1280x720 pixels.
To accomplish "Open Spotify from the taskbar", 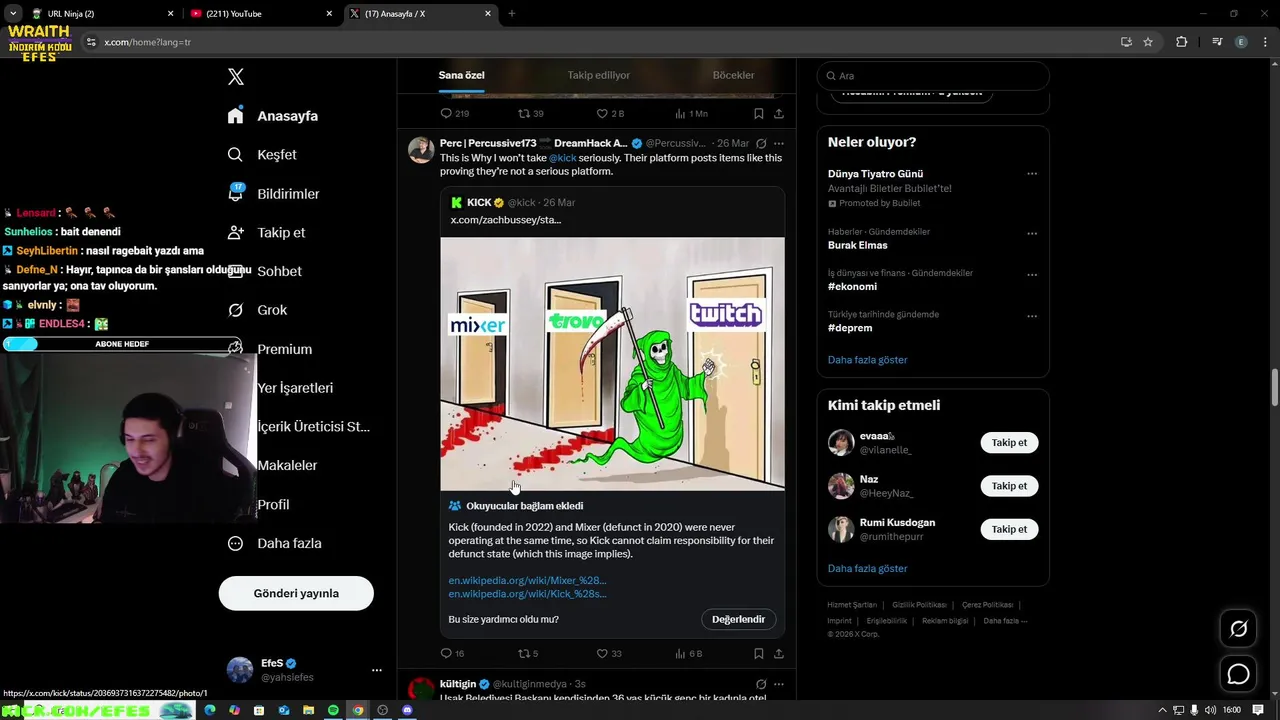I will [333, 710].
